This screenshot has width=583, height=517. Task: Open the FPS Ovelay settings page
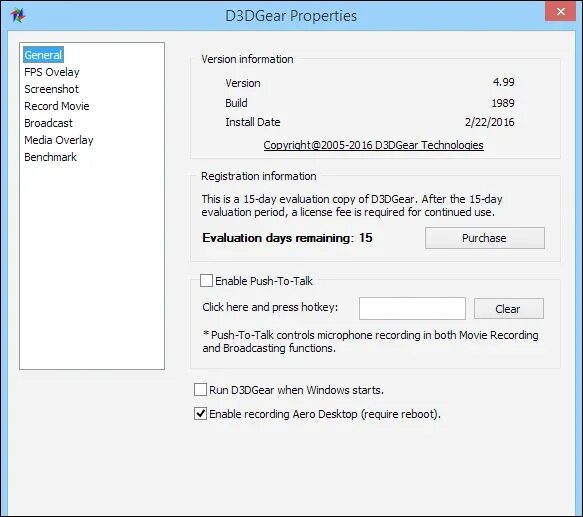point(52,72)
